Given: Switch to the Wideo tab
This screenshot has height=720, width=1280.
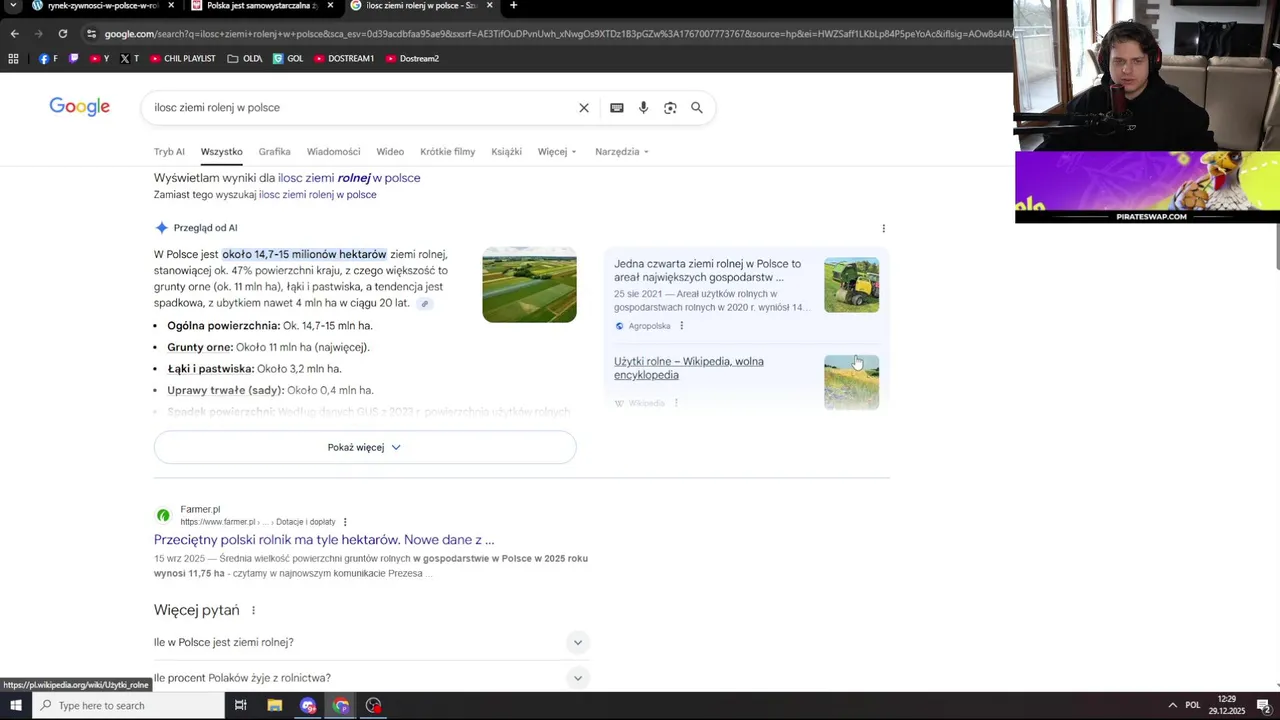Looking at the screenshot, I should pos(390,152).
